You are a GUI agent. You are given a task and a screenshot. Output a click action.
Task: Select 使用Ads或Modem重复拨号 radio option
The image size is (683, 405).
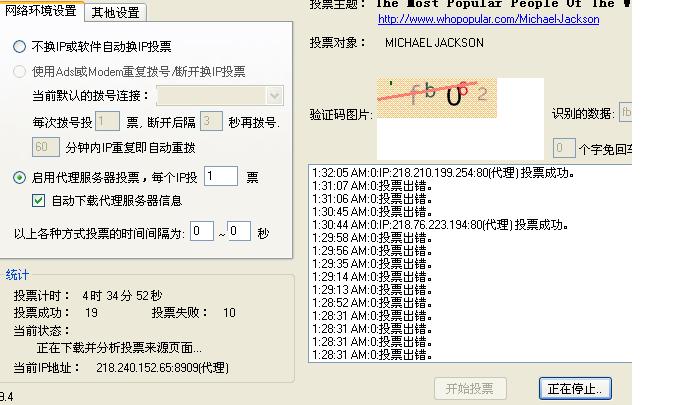click(x=20, y=72)
